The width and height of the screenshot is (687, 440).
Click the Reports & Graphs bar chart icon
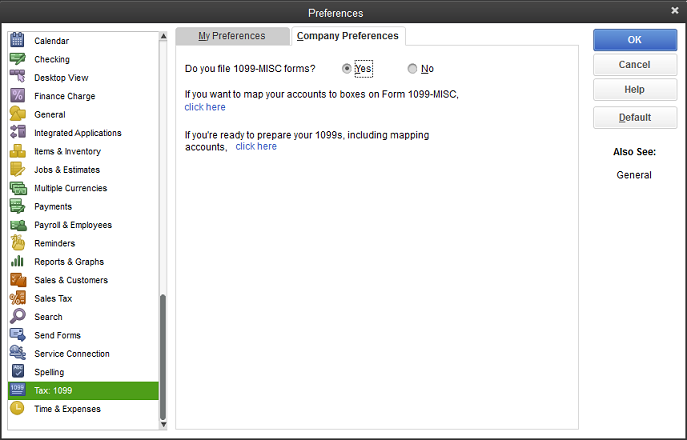point(18,261)
